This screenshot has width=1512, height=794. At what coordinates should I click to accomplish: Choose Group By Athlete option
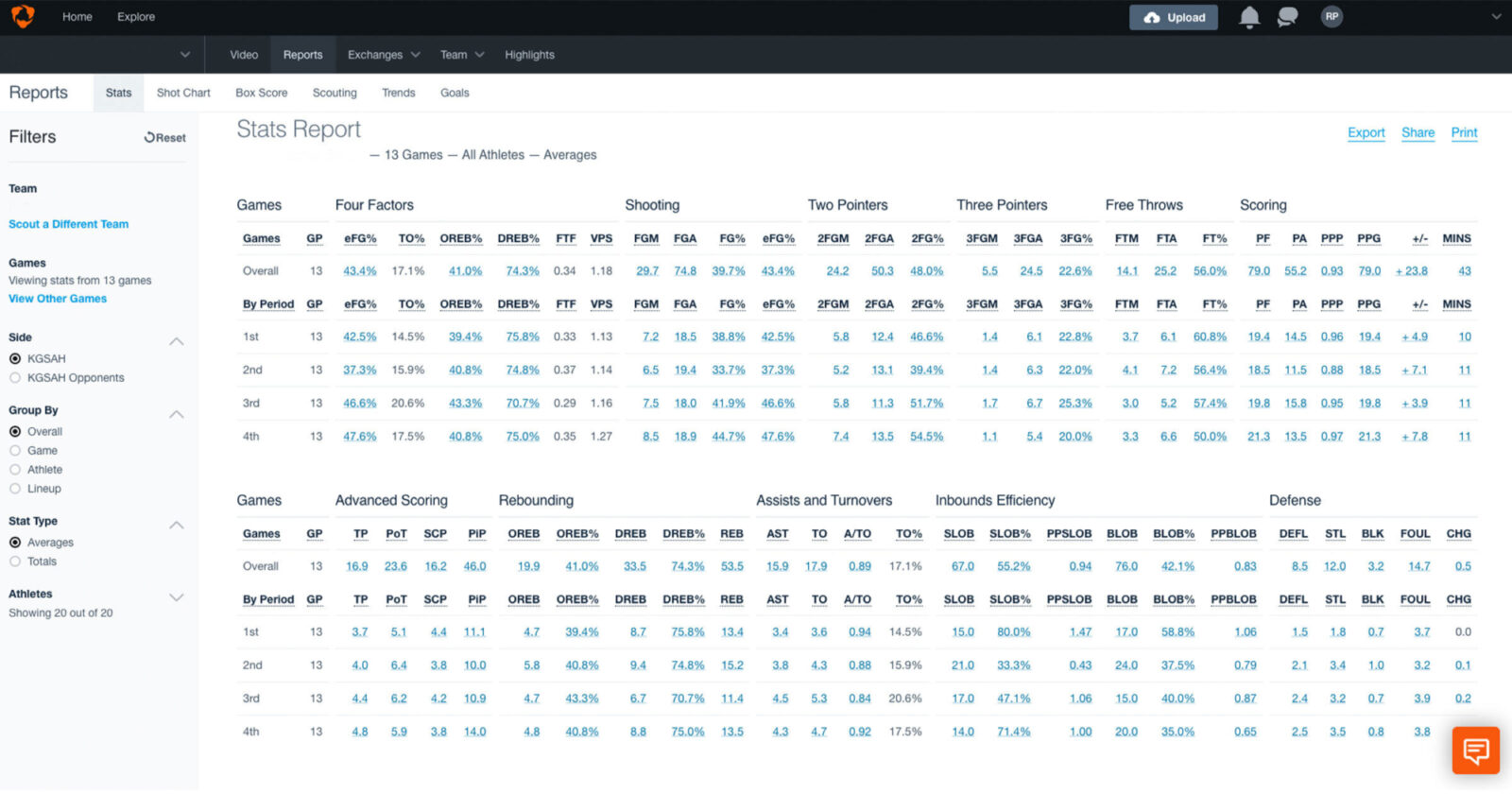[15, 470]
